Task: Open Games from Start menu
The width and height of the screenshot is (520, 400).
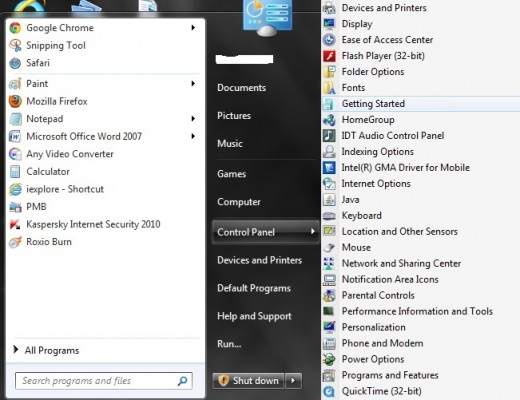Action: click(232, 174)
